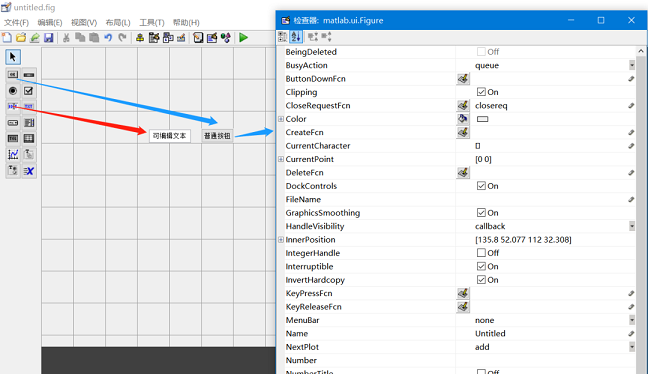
Task: Pick the Radio Button component in palette
Action: tap(13, 91)
